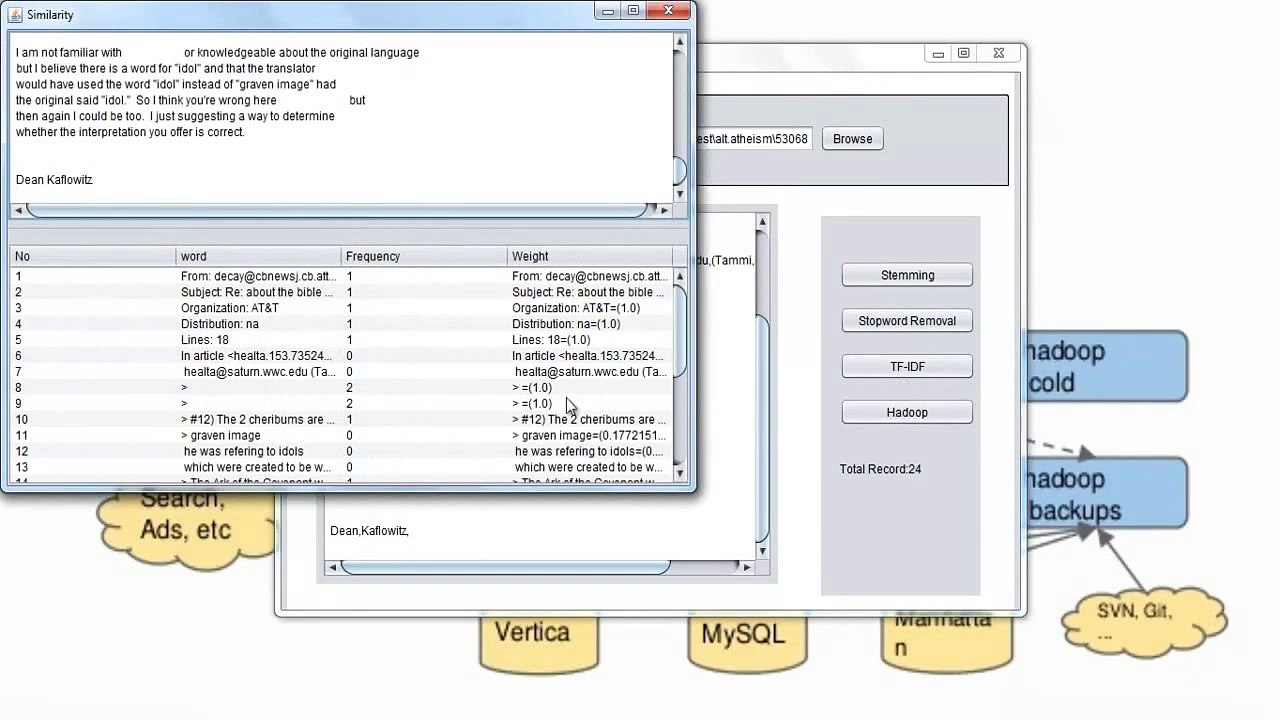Viewport: 1280px width, 720px height.
Task: Click right arrow of Similarity horizontal scrollbar
Action: pos(664,210)
